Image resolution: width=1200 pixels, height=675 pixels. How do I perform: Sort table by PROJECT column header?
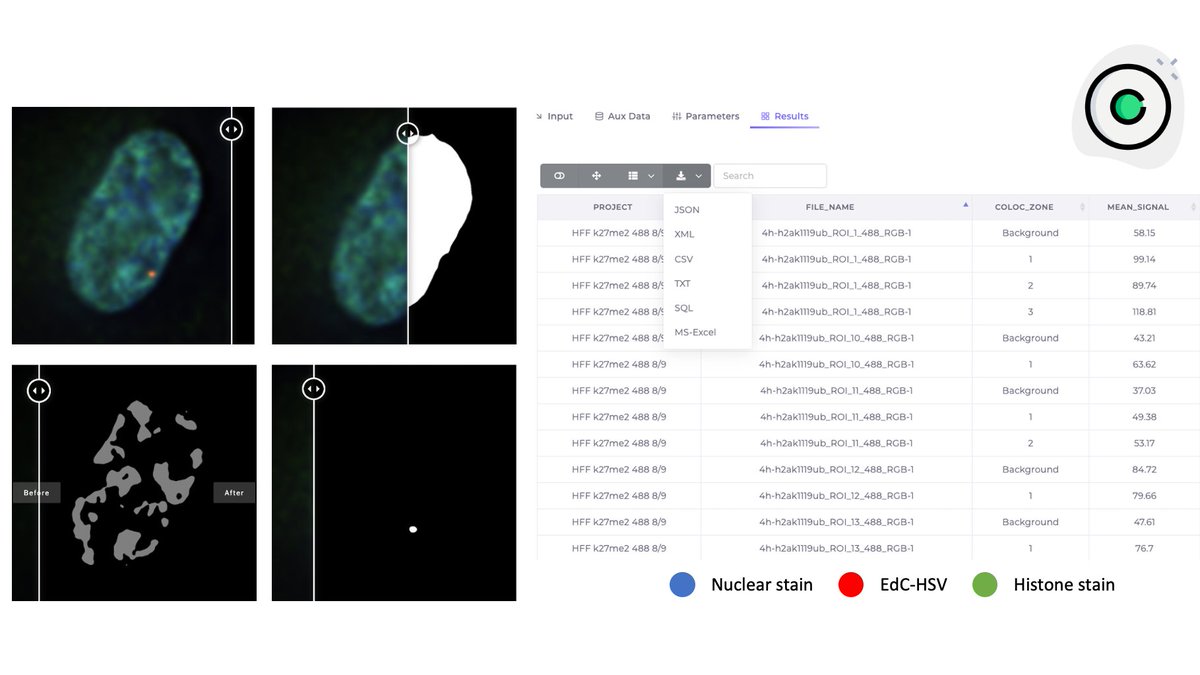click(612, 207)
